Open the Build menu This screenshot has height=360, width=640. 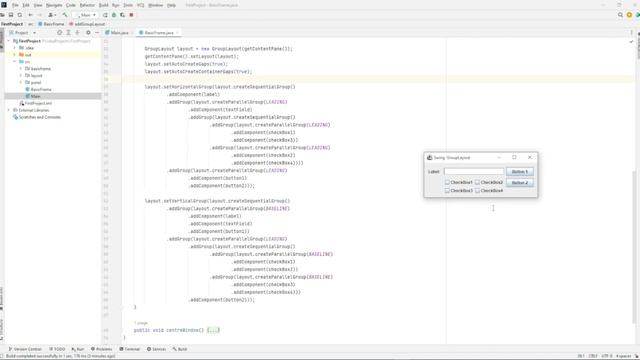click(x=104, y=5)
